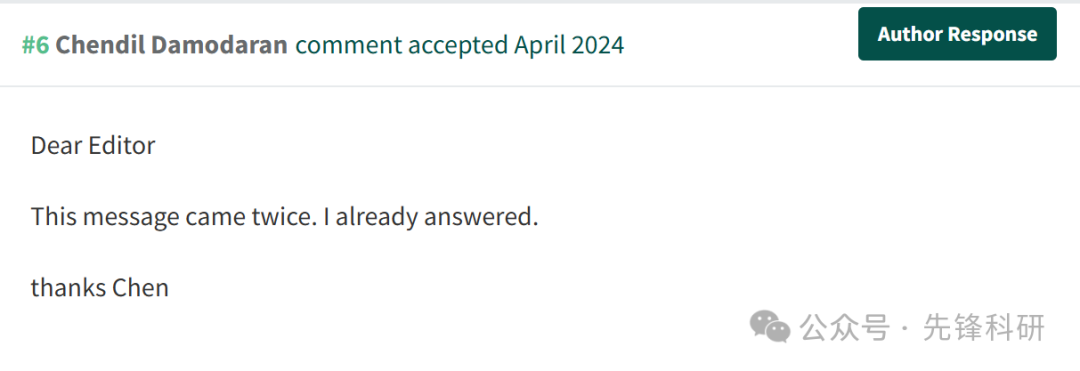This screenshot has height=371, width=1080.
Task: Click the 公众号 watermark text
Action: 845,327
